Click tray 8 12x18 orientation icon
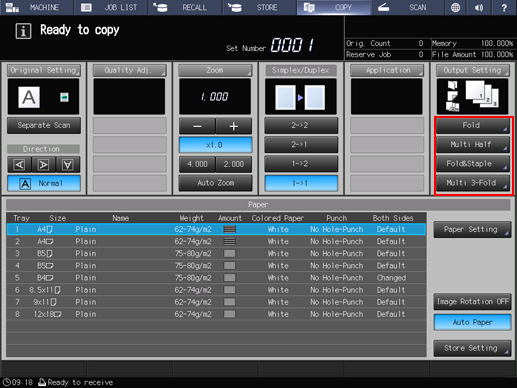517x388 pixels. 57,314
